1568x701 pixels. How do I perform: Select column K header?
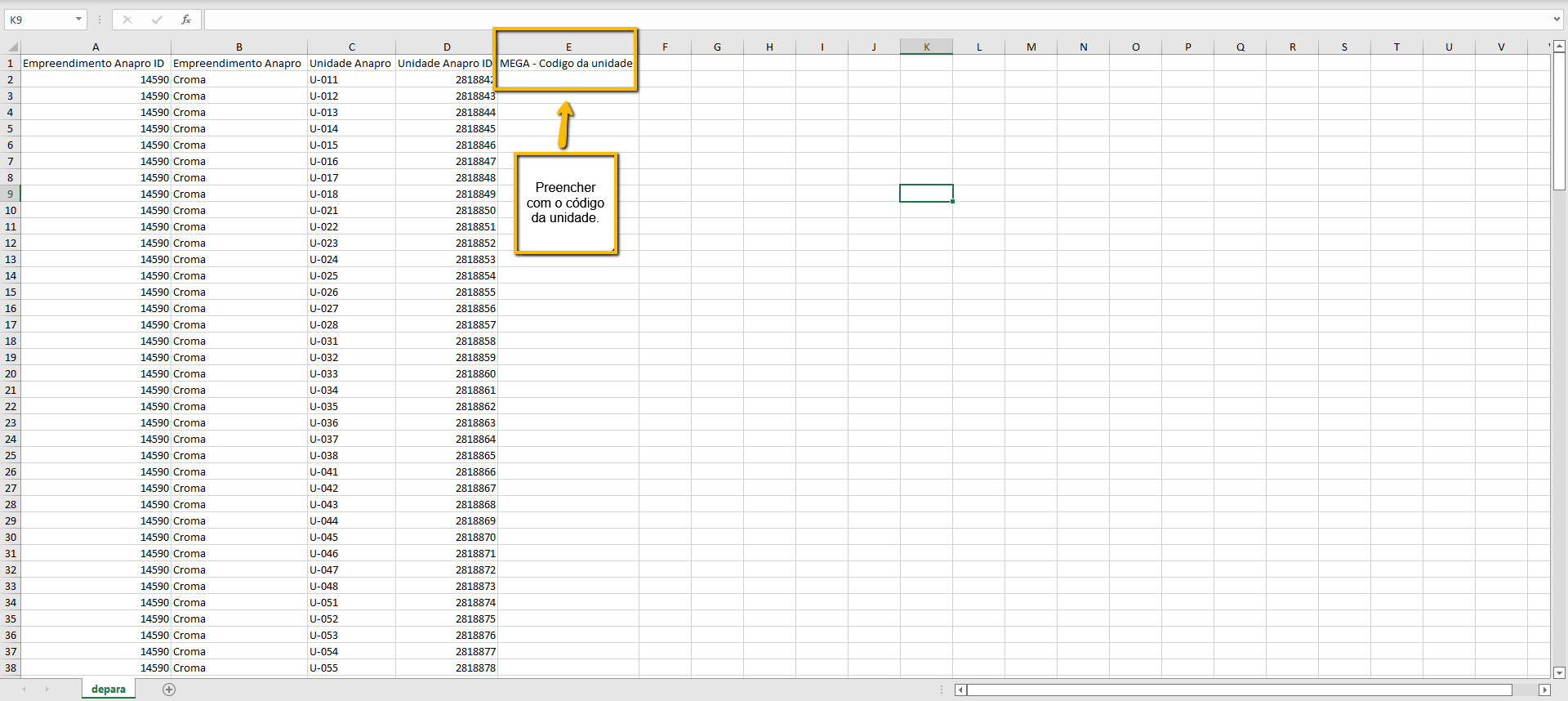[926, 47]
